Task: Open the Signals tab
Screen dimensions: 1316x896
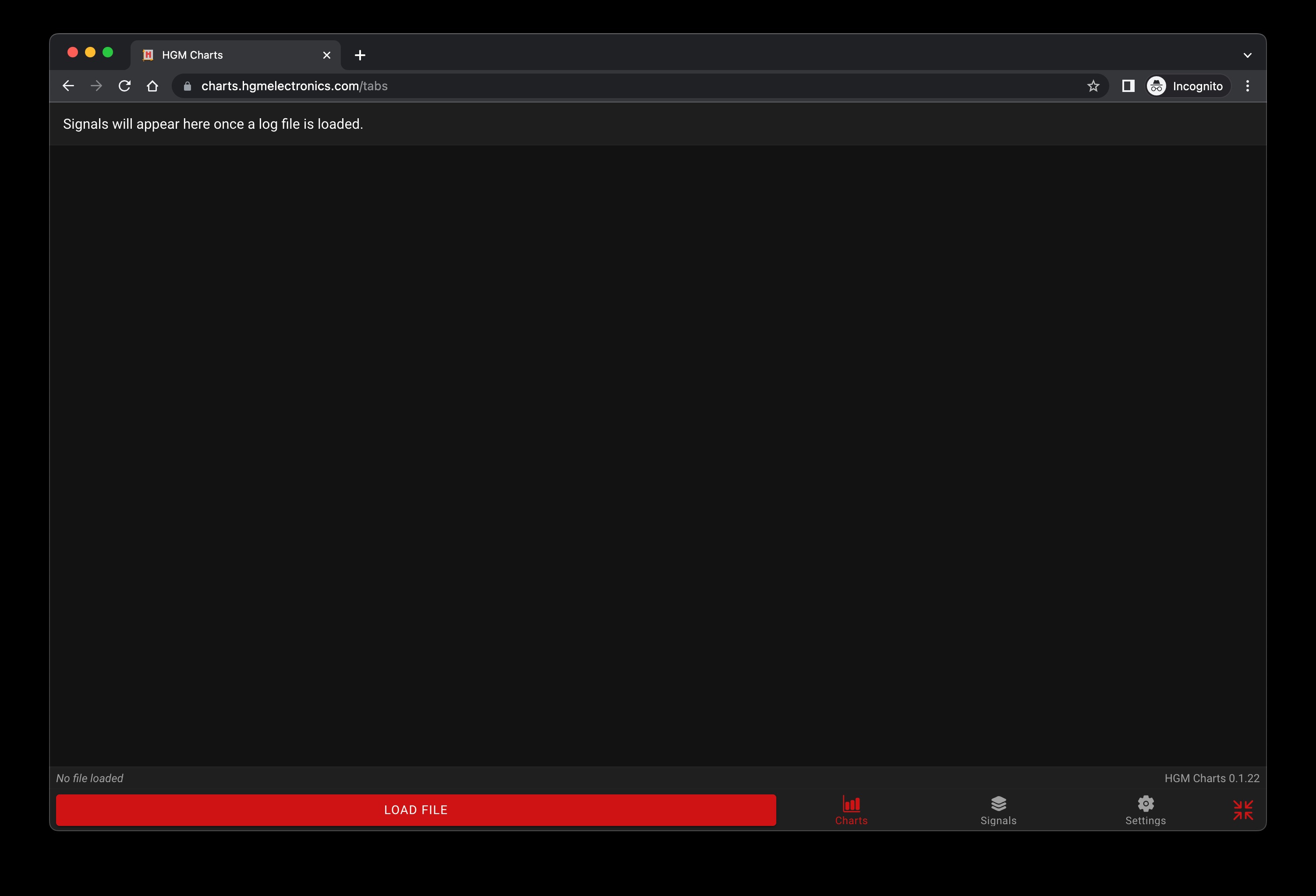Action: click(998, 811)
